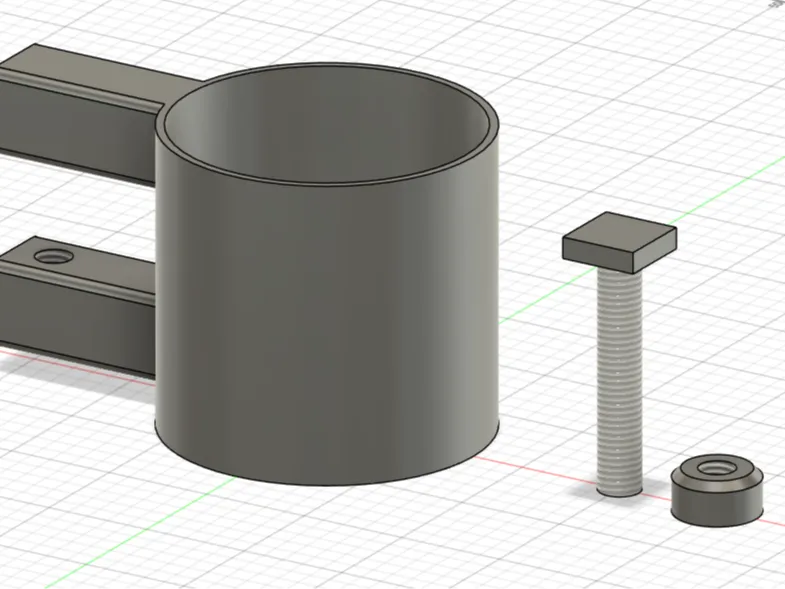Select the round nut beside the bolt
This screenshot has height=589, width=785.
click(717, 490)
